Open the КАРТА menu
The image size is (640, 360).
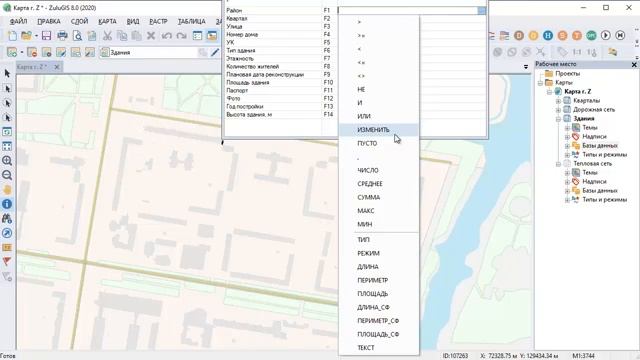click(x=107, y=21)
